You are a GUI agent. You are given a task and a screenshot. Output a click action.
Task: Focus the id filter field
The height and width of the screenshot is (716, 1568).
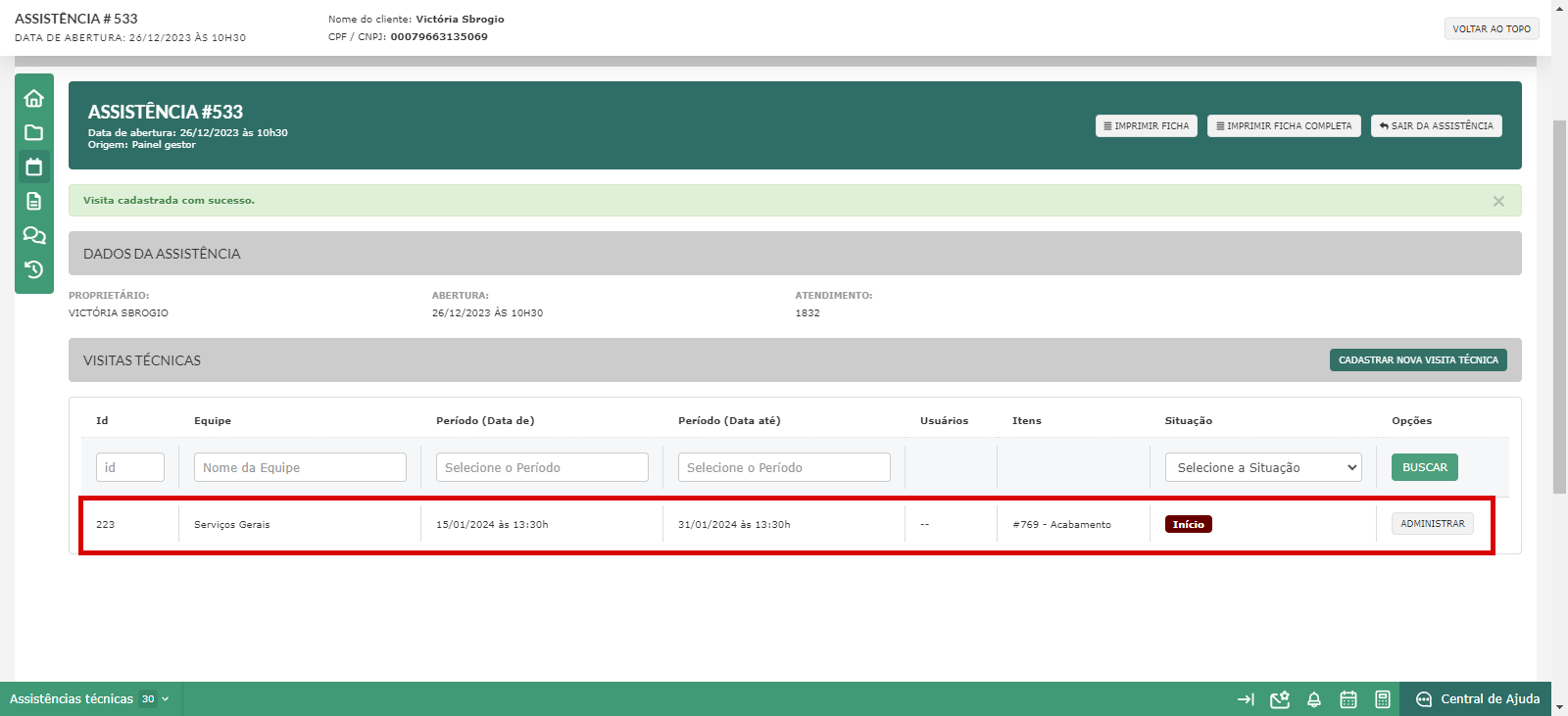click(x=130, y=467)
